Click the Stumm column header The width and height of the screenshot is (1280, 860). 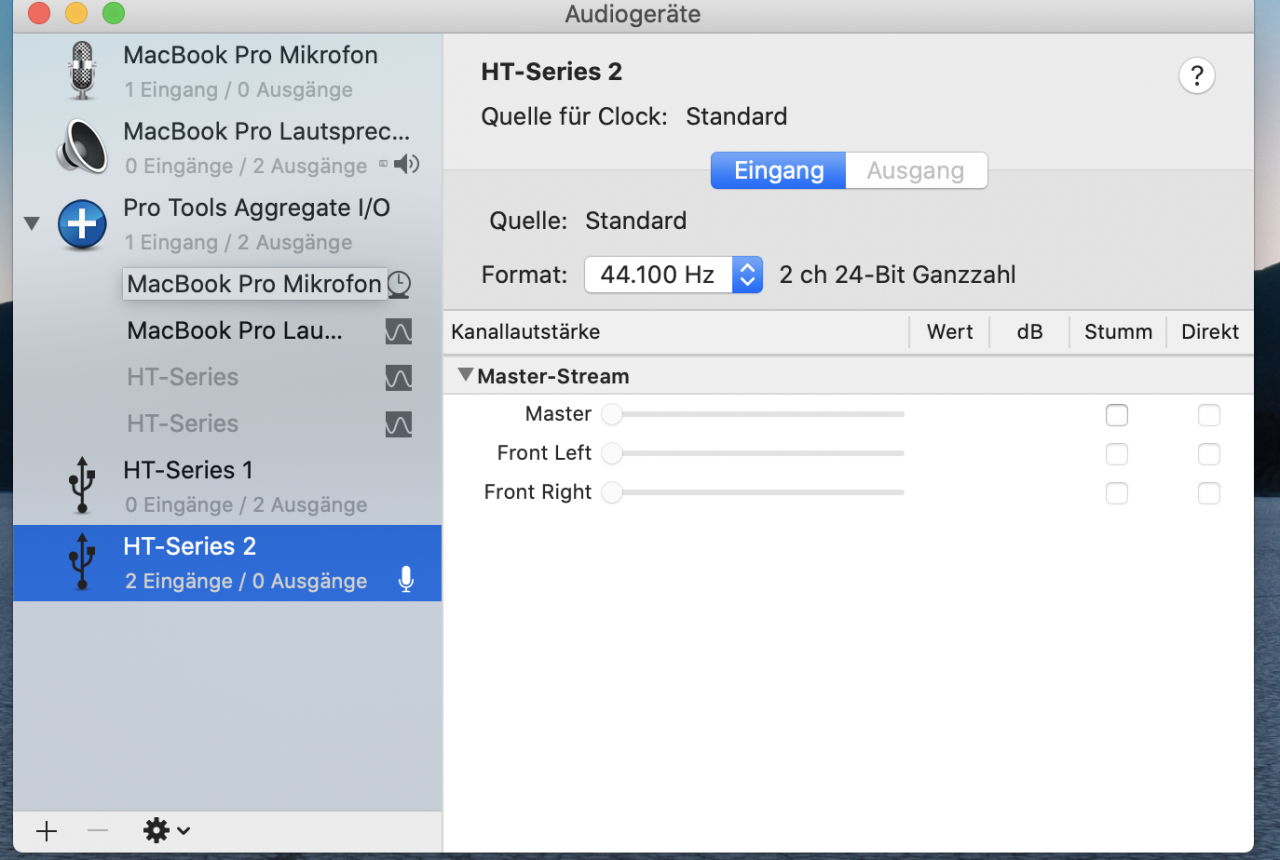coord(1118,332)
